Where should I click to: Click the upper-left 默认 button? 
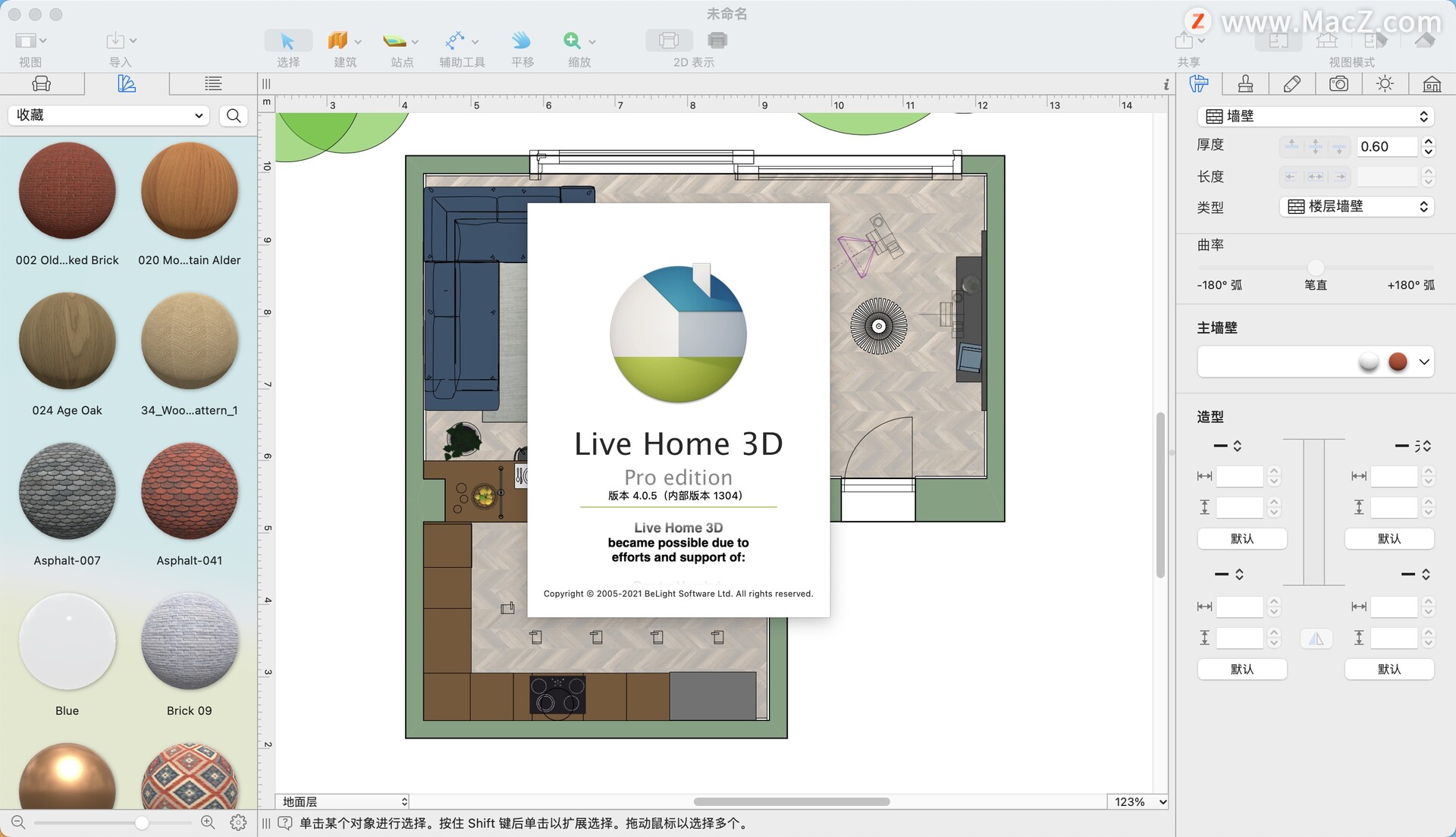pos(1242,538)
